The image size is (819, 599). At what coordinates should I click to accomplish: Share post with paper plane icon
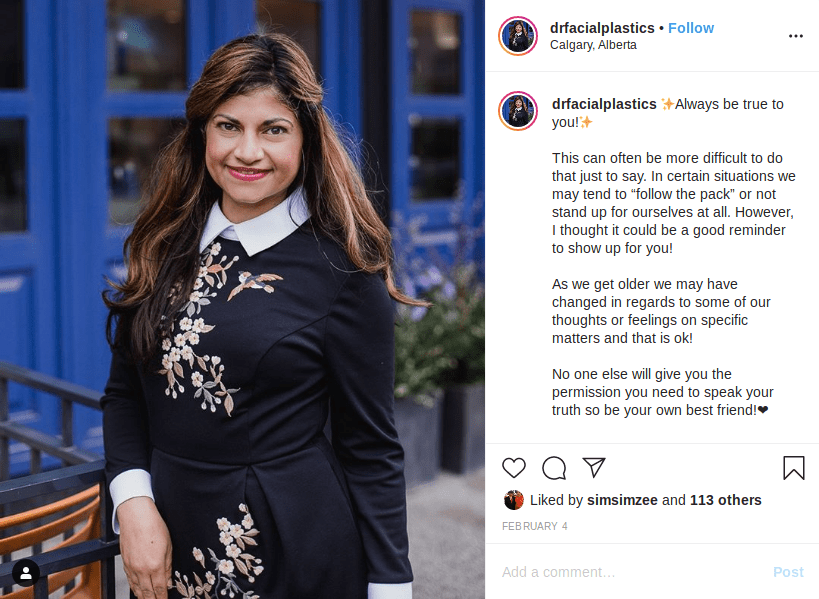(594, 467)
